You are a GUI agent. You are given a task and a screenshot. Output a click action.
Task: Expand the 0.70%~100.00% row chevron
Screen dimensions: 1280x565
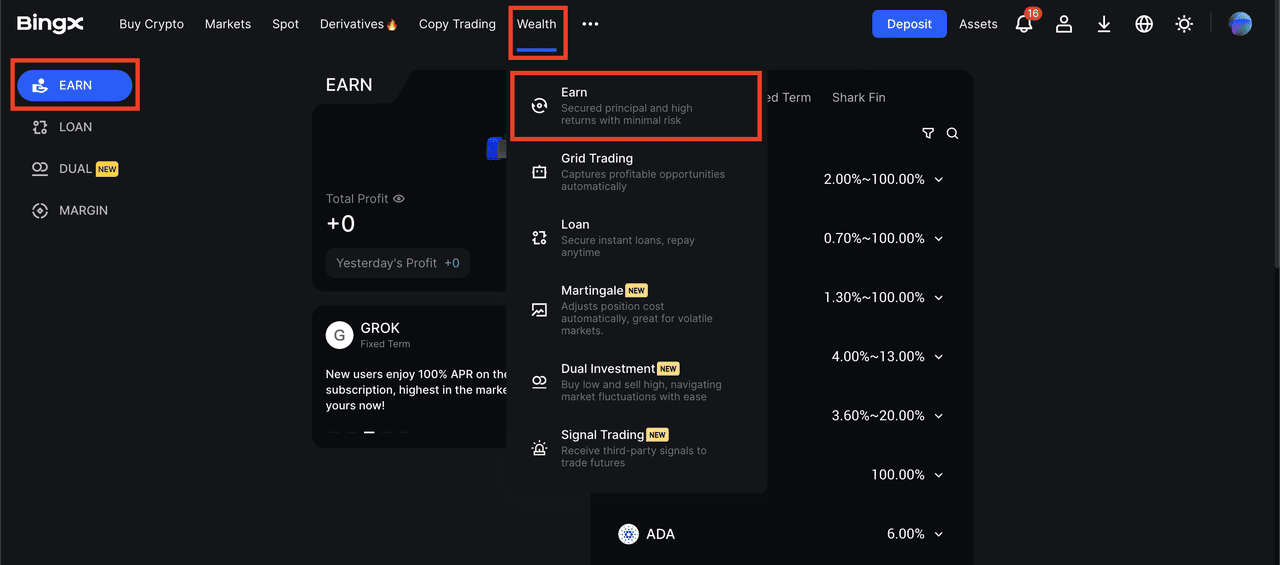[939, 238]
